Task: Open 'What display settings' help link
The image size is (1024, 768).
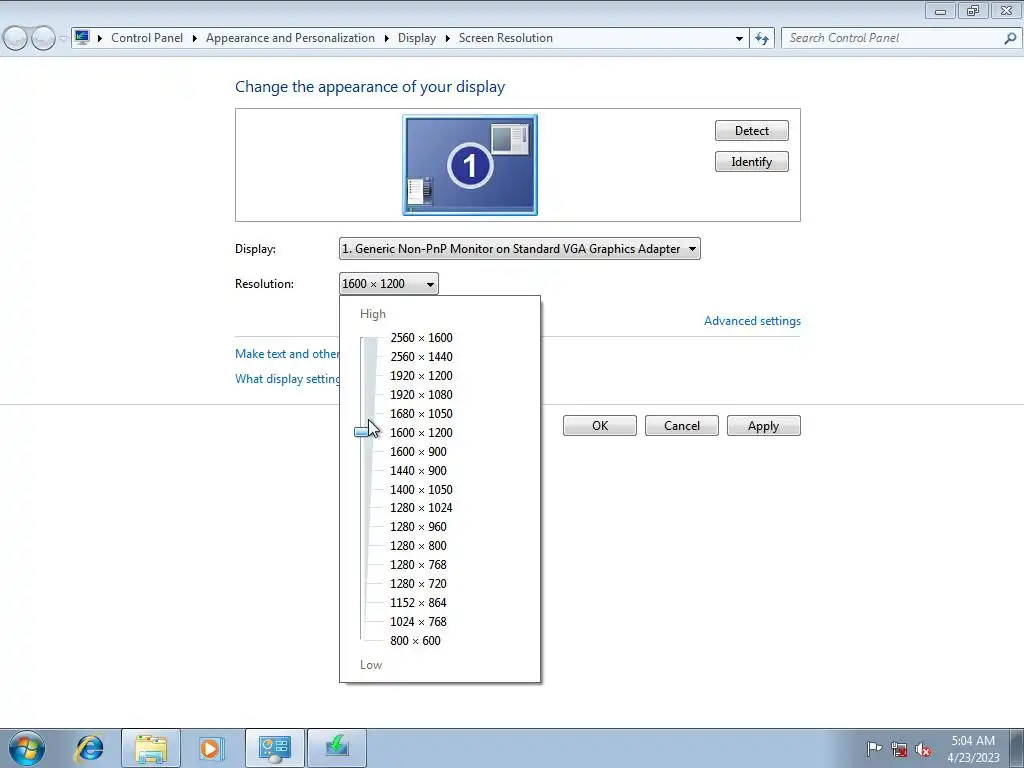Action: pyautogui.click(x=287, y=379)
